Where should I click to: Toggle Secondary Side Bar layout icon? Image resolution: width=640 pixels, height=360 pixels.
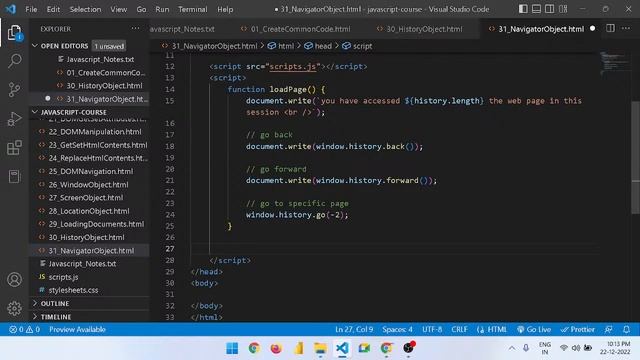coord(549,9)
